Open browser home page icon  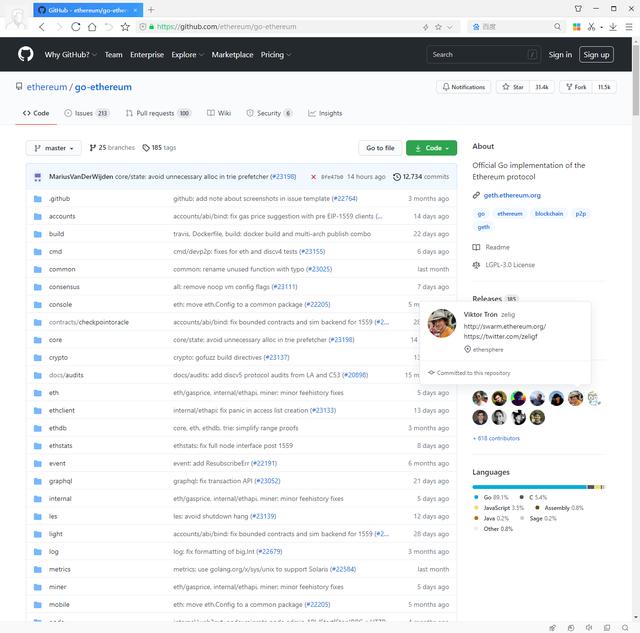(x=92, y=27)
